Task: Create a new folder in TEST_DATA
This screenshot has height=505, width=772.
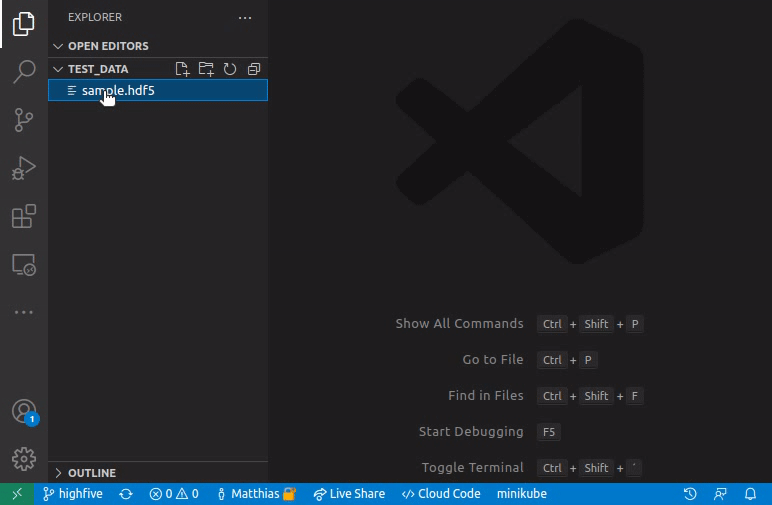Action: tap(206, 69)
